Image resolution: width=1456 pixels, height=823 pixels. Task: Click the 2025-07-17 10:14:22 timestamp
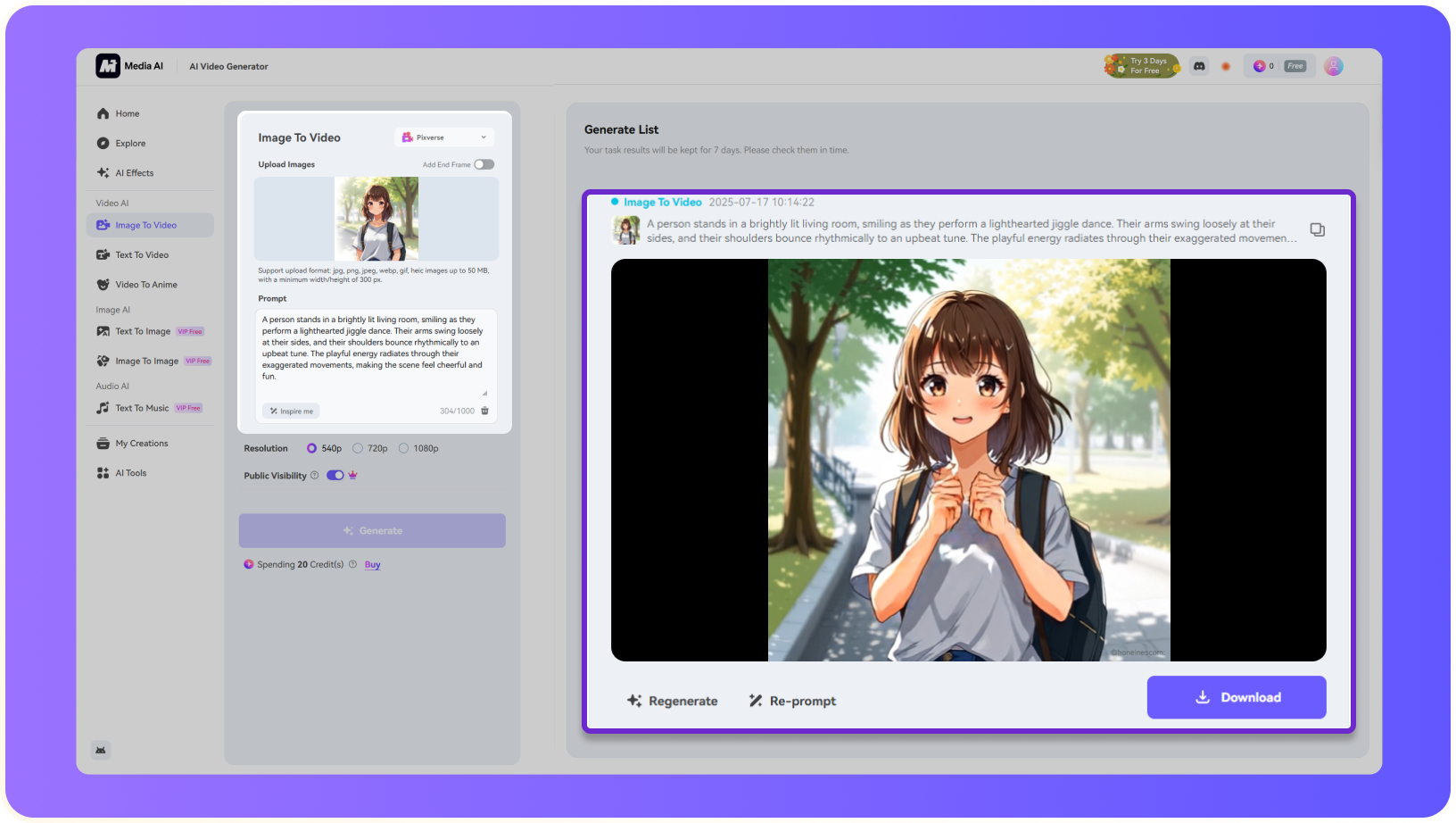click(762, 202)
